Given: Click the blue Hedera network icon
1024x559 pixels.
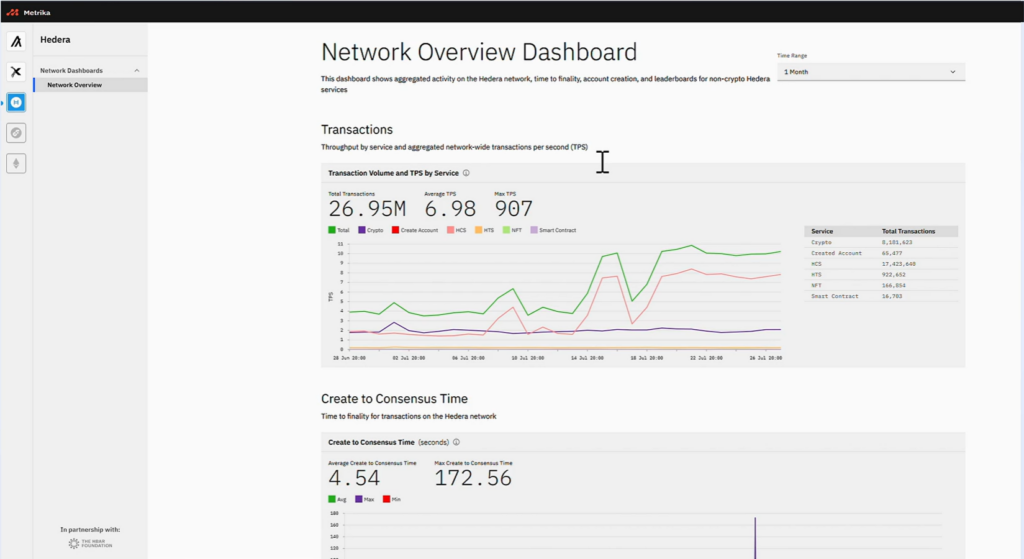Looking at the screenshot, I should [16, 102].
